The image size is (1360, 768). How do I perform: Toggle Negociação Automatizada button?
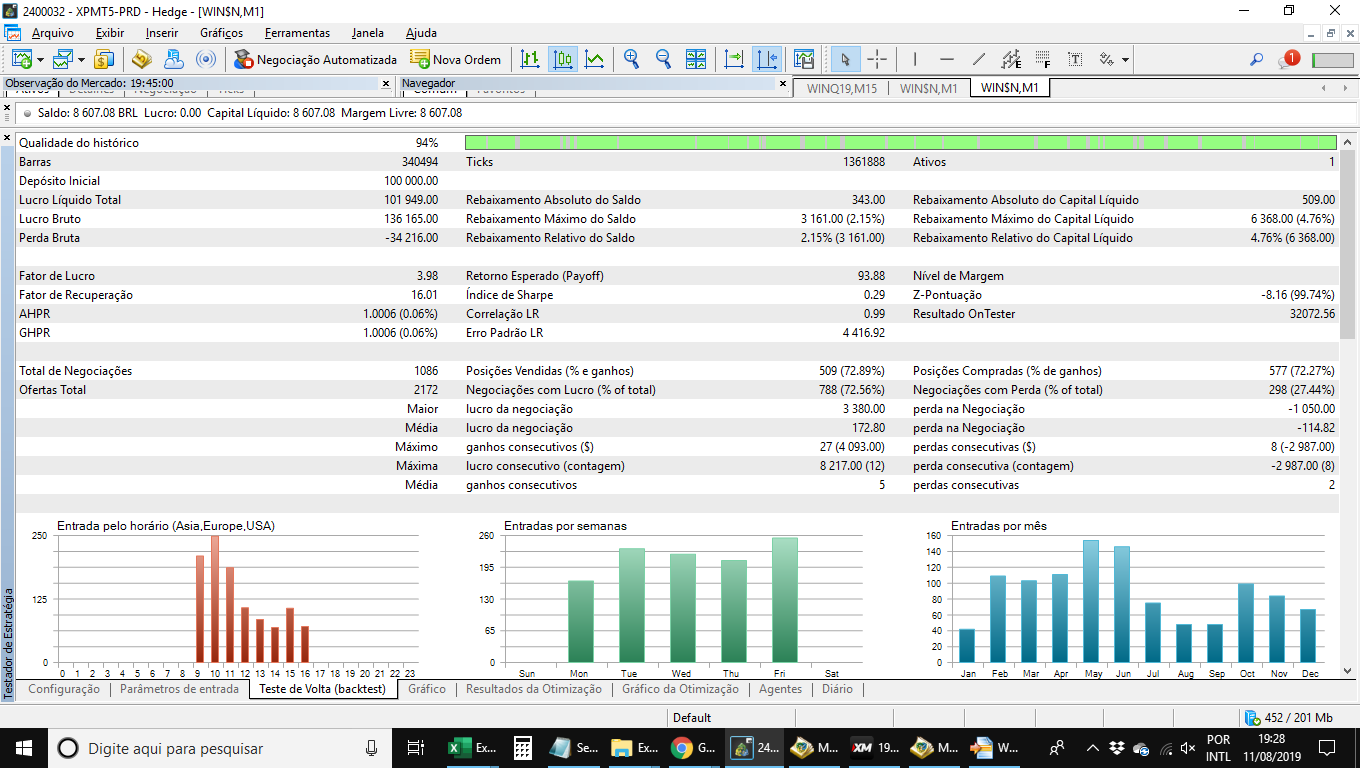click(x=315, y=59)
